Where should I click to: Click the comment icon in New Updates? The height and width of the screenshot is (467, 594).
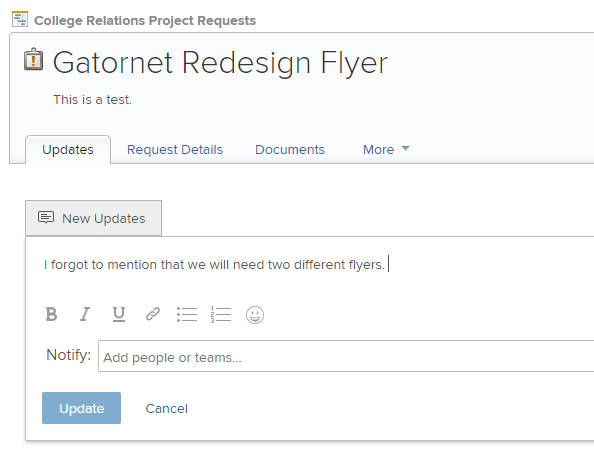tap(46, 217)
